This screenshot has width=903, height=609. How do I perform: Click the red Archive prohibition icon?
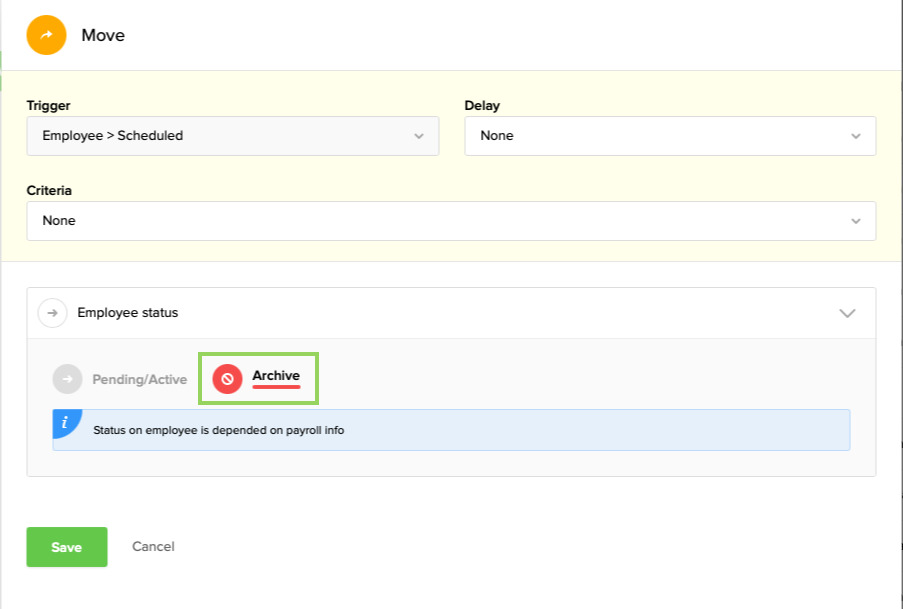pos(225,377)
